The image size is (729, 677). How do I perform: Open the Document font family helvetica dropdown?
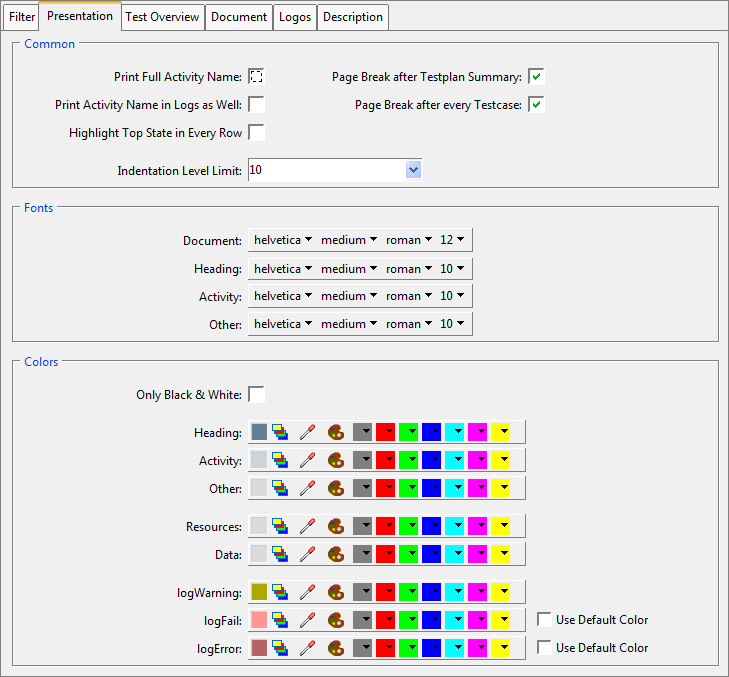pyautogui.click(x=283, y=240)
